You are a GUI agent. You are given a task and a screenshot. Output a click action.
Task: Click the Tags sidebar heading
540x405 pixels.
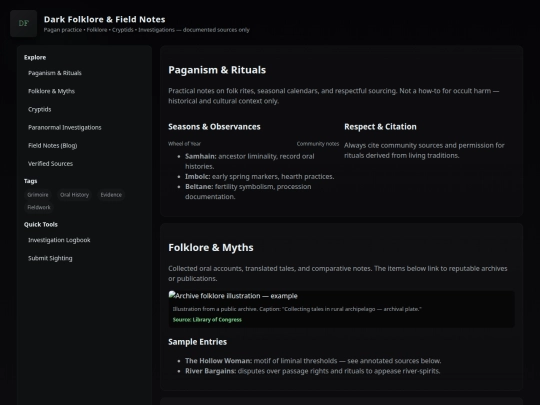[30, 181]
